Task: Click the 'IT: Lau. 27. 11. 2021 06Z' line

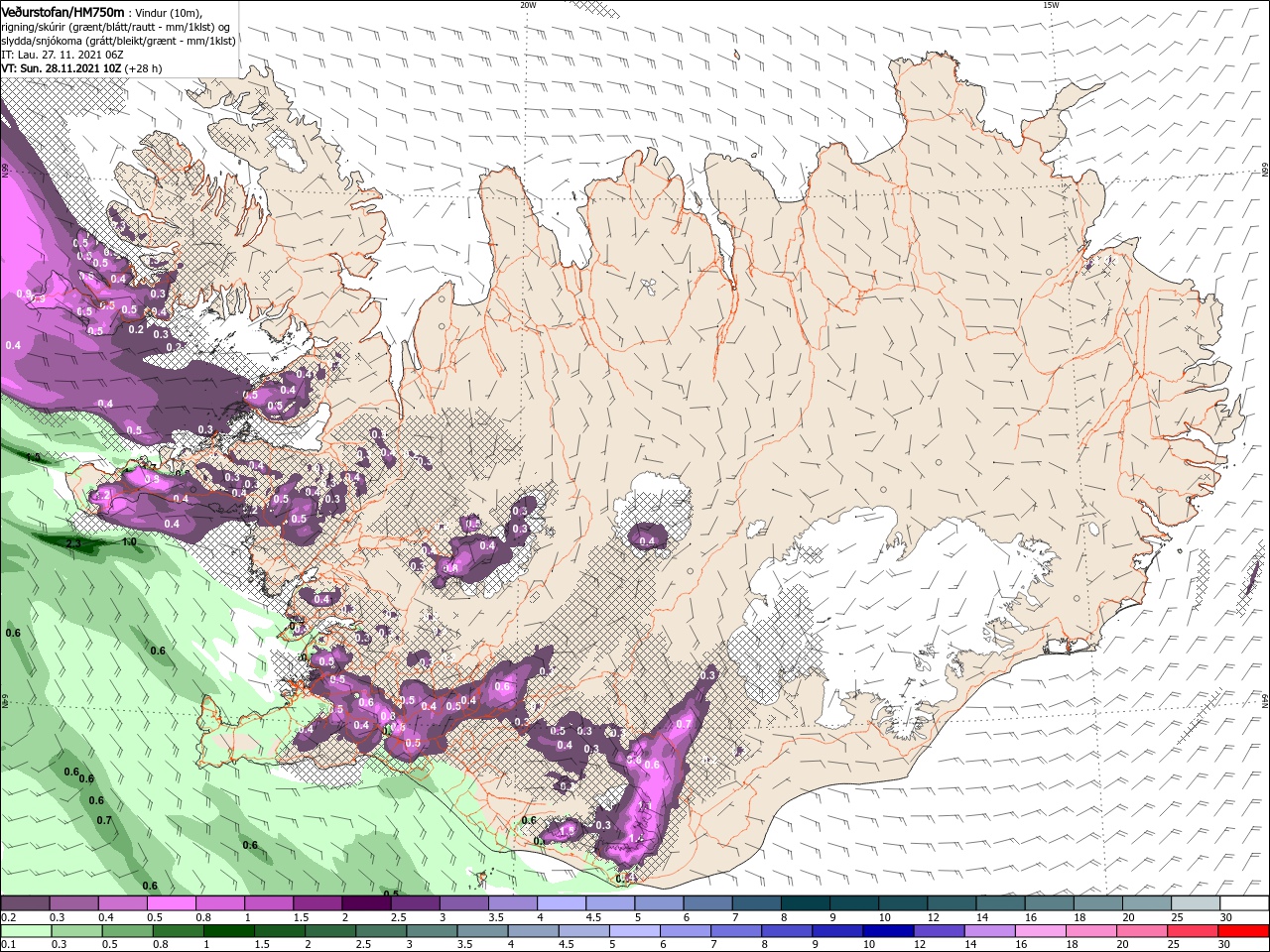Action: [x=62, y=55]
